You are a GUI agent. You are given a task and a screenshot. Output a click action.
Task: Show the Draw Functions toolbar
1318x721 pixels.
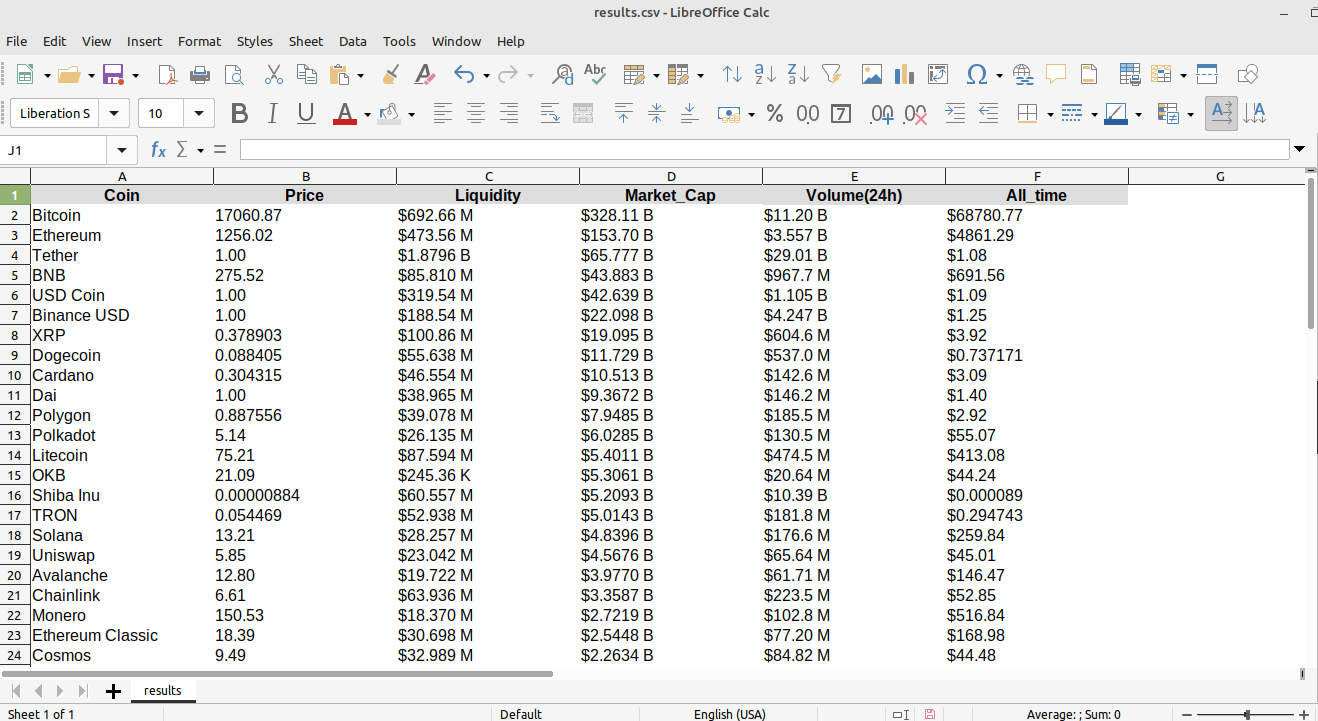tap(1248, 74)
